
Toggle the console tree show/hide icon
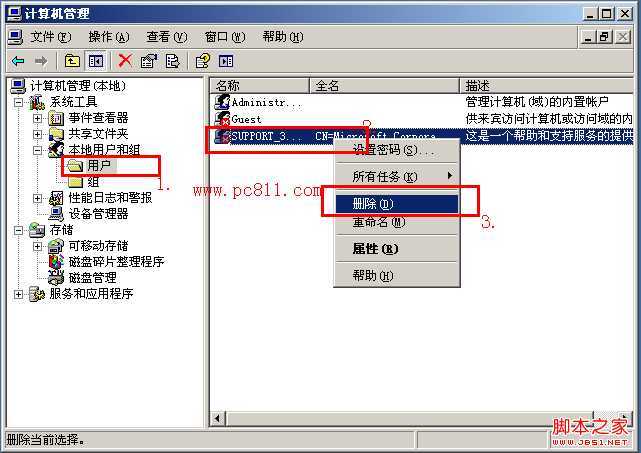[x=96, y=61]
